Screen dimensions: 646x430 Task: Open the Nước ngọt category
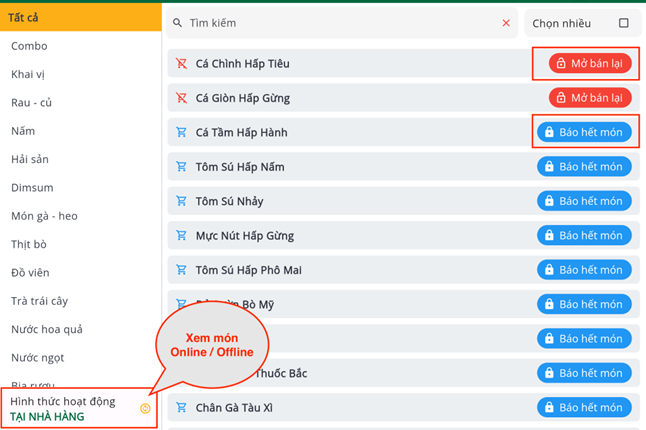tap(37, 358)
